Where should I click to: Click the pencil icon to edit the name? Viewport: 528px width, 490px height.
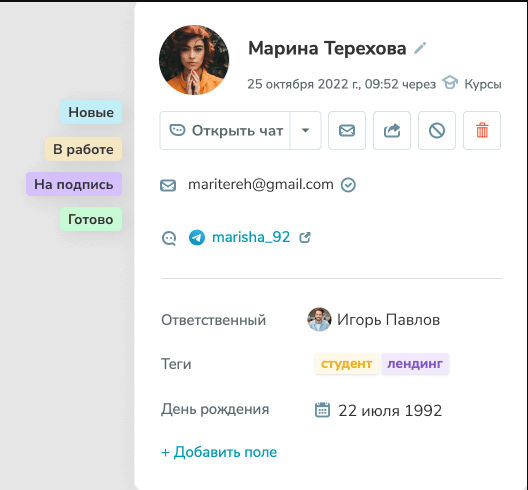(x=420, y=48)
